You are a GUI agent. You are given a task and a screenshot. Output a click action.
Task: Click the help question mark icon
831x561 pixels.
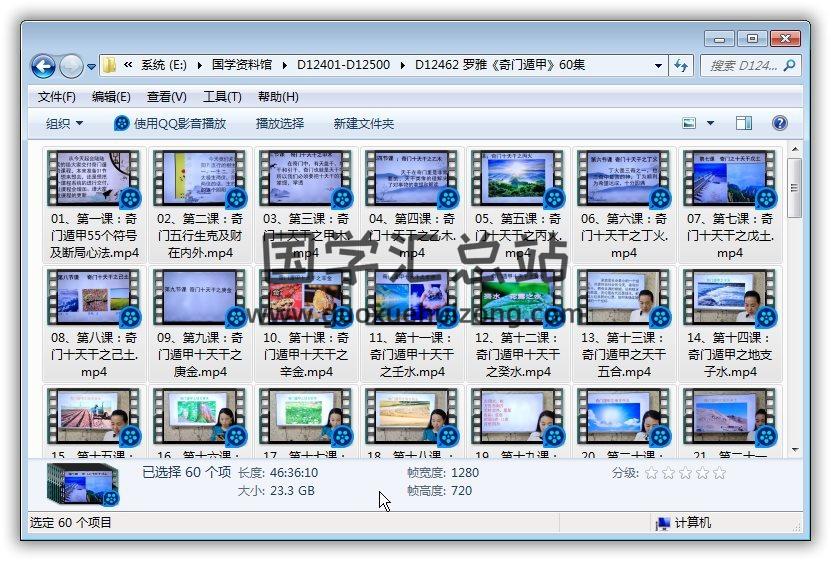(x=780, y=123)
